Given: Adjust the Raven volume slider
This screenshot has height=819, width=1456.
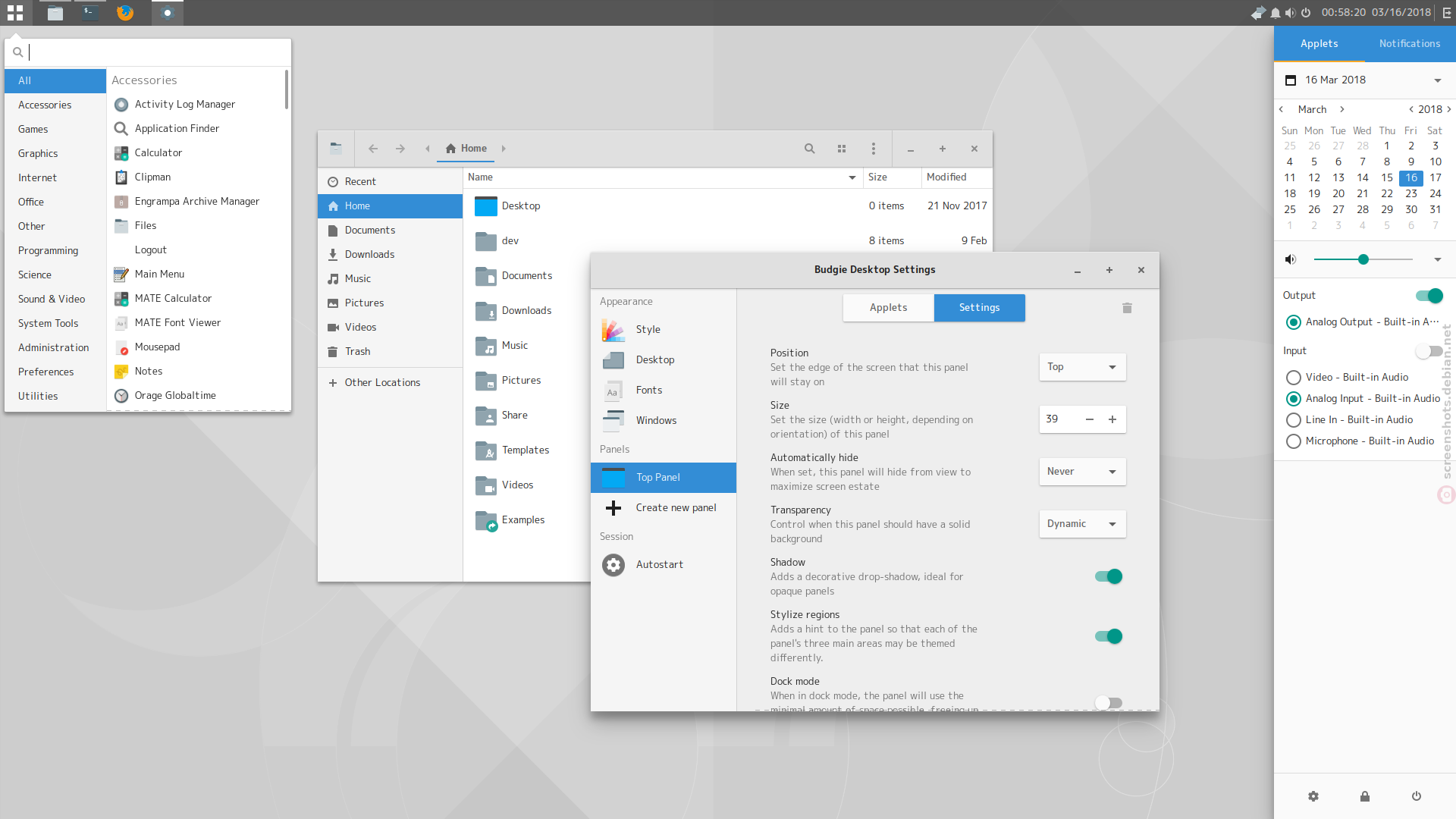Looking at the screenshot, I should [1363, 259].
